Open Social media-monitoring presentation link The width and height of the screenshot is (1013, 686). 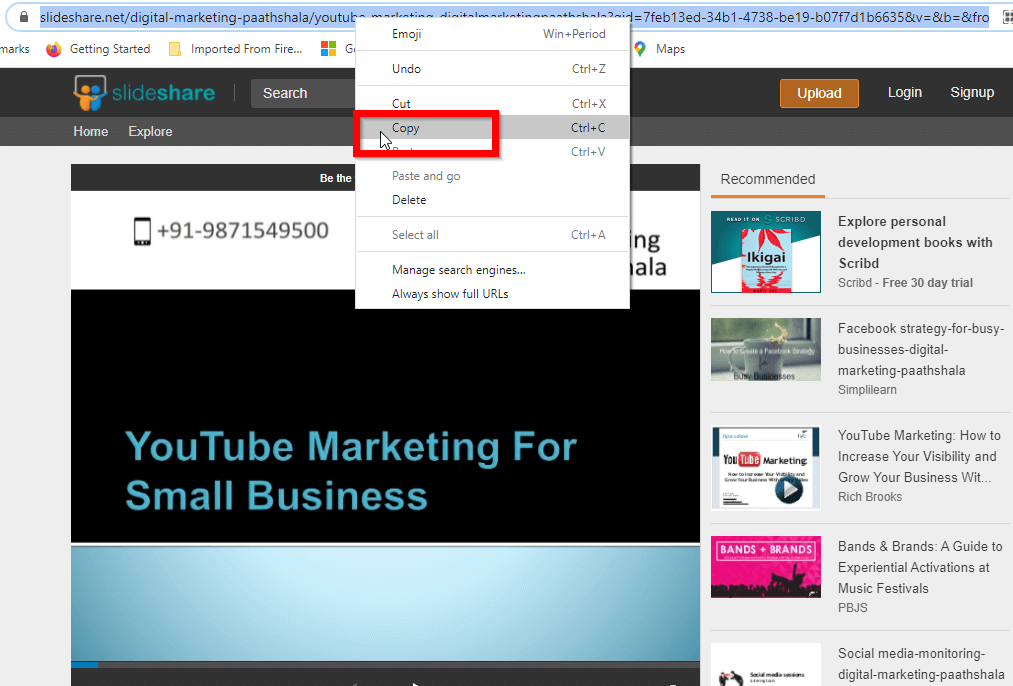click(x=921, y=663)
